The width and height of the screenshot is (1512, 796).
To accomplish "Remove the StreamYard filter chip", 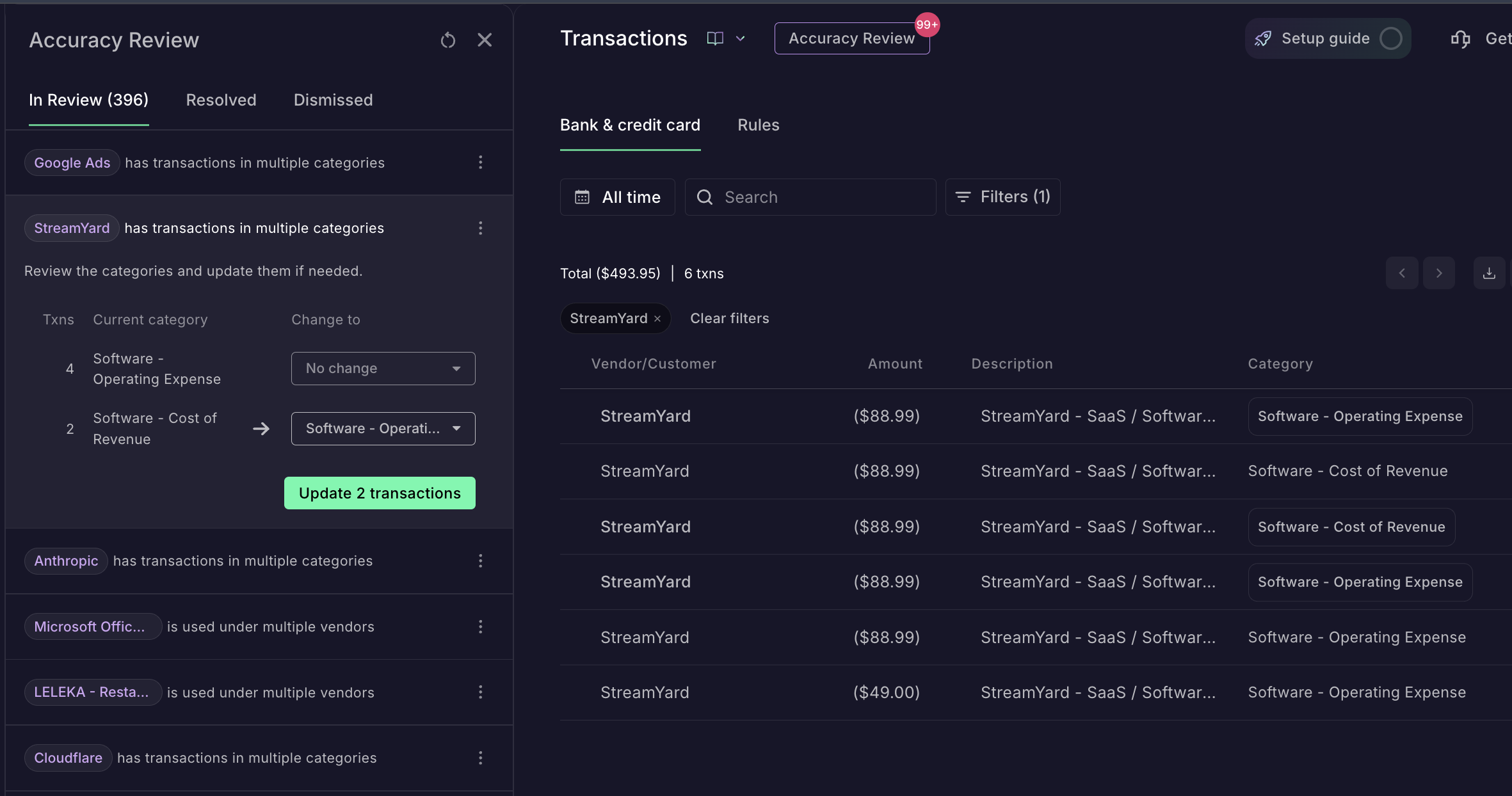I will [657, 319].
